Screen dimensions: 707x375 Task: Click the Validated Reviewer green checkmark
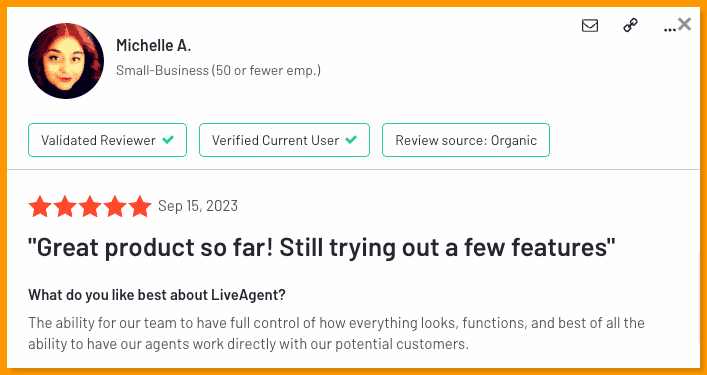(x=168, y=140)
